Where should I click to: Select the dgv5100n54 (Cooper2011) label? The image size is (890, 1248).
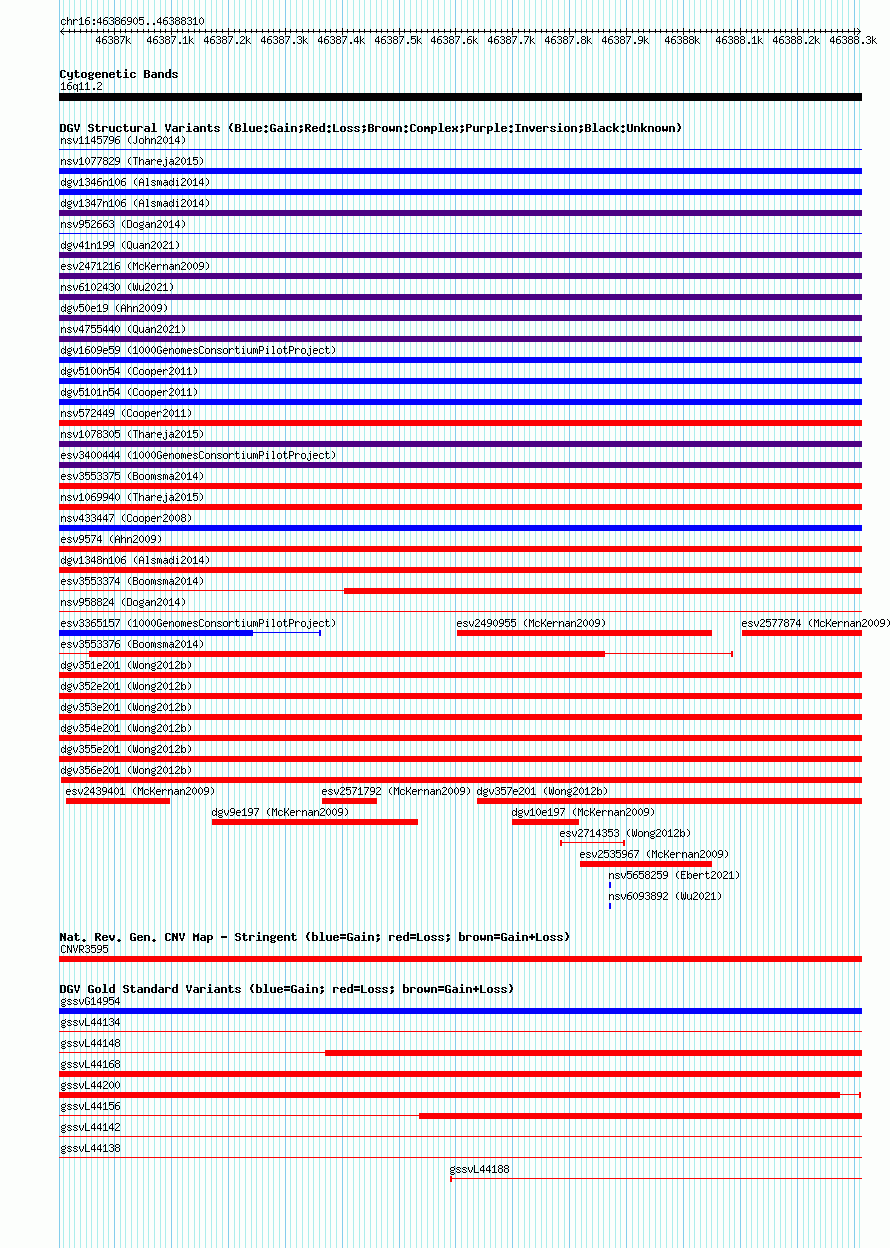pyautogui.click(x=129, y=372)
